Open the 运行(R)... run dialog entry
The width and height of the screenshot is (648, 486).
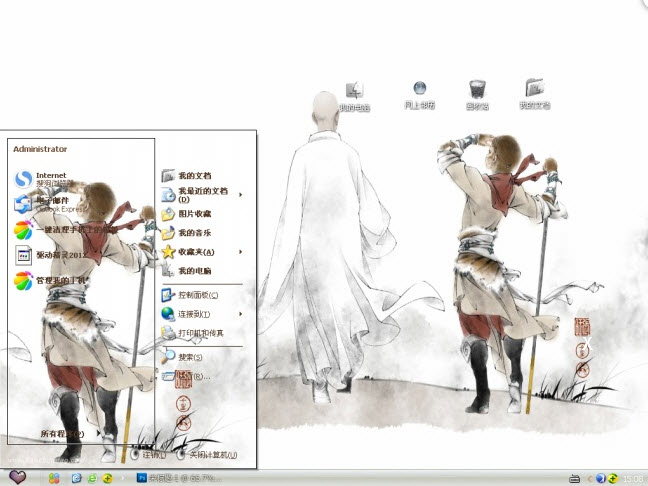[x=186, y=376]
